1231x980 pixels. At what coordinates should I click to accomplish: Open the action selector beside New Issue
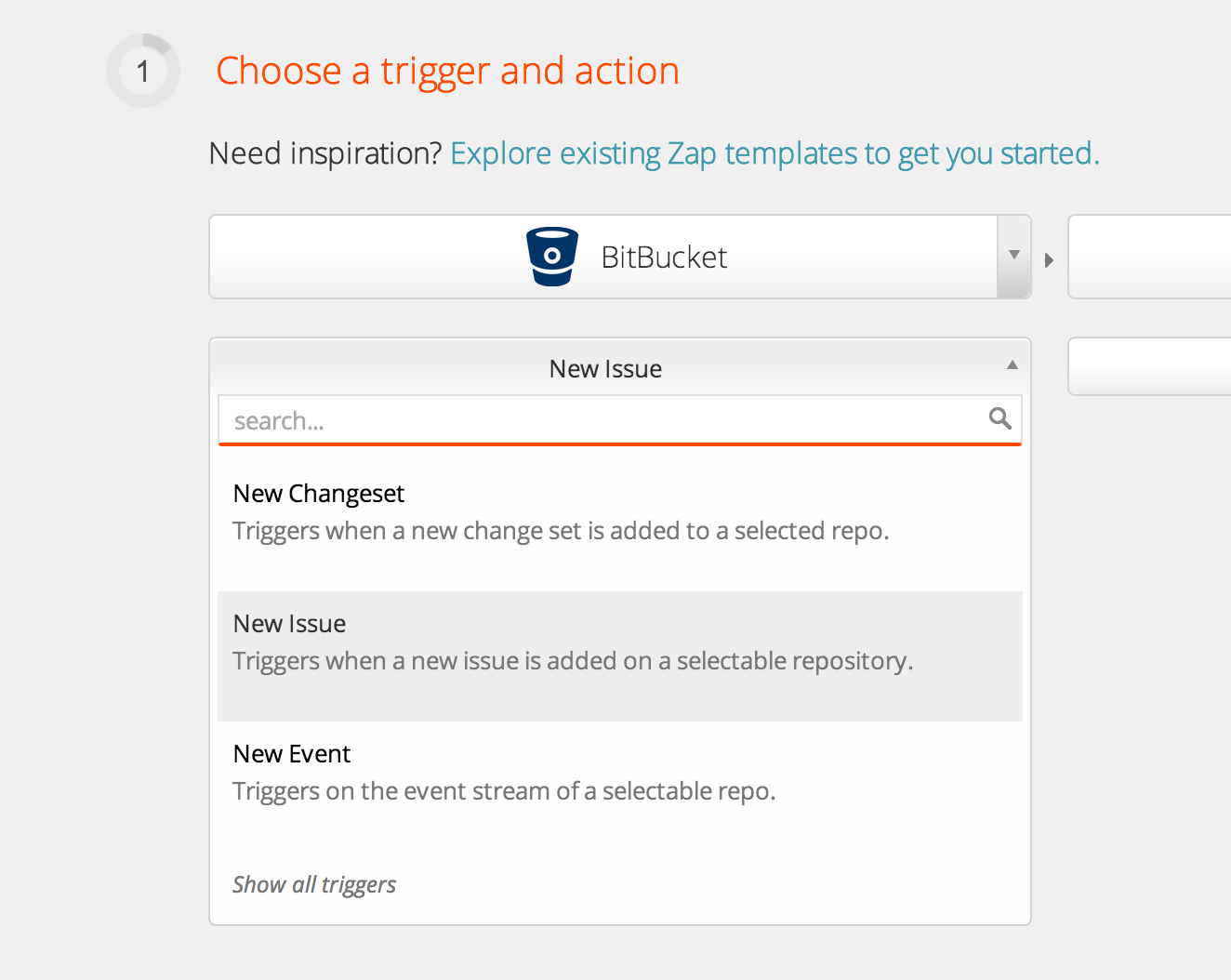(1149, 366)
